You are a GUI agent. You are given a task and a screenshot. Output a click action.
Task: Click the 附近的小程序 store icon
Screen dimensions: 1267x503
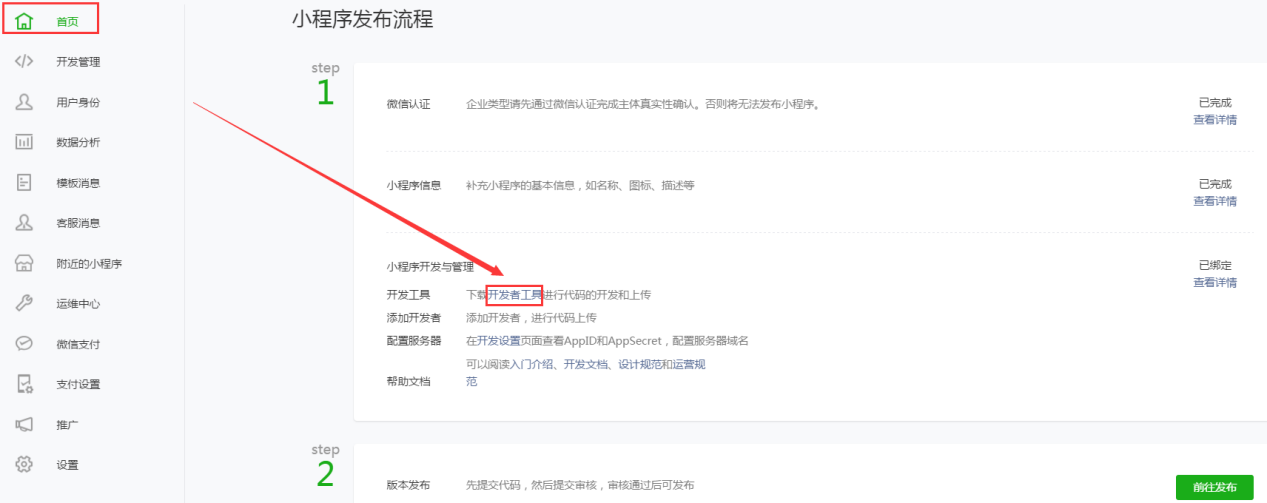(x=24, y=264)
